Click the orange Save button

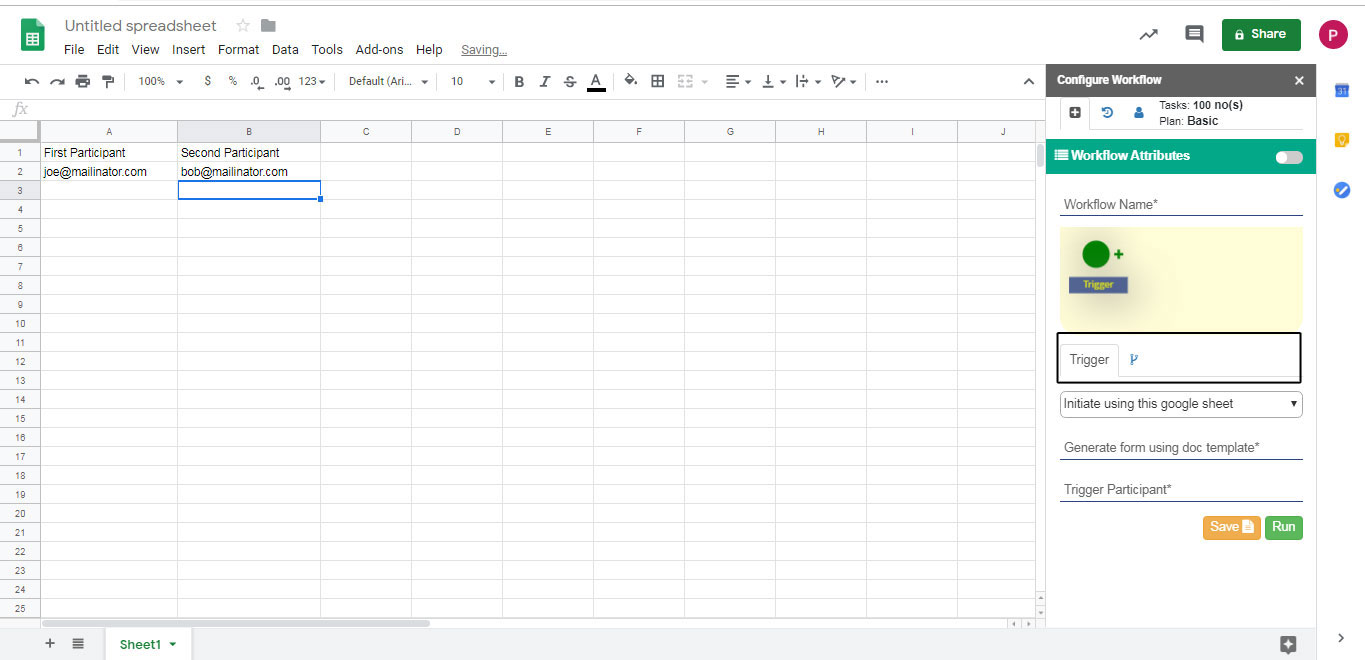click(x=1231, y=527)
